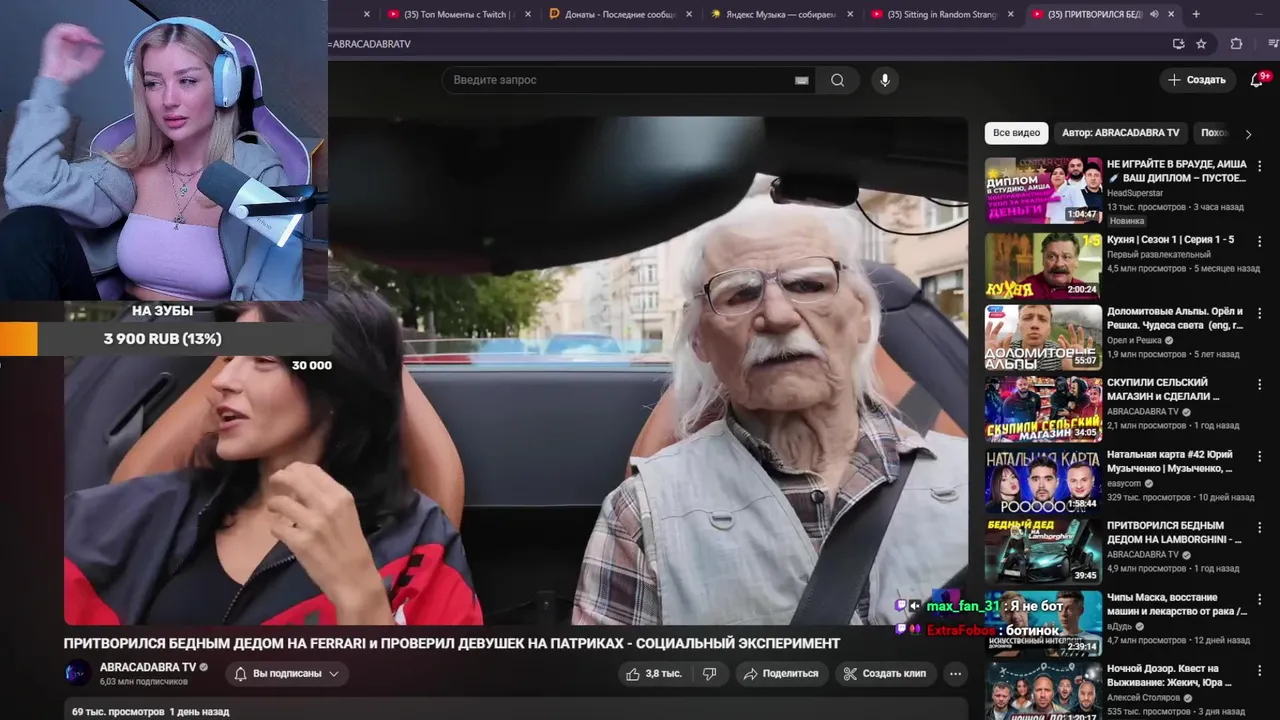The width and height of the screenshot is (1280, 720).
Task: Open the YouTube notifications bell
Action: (1257, 80)
